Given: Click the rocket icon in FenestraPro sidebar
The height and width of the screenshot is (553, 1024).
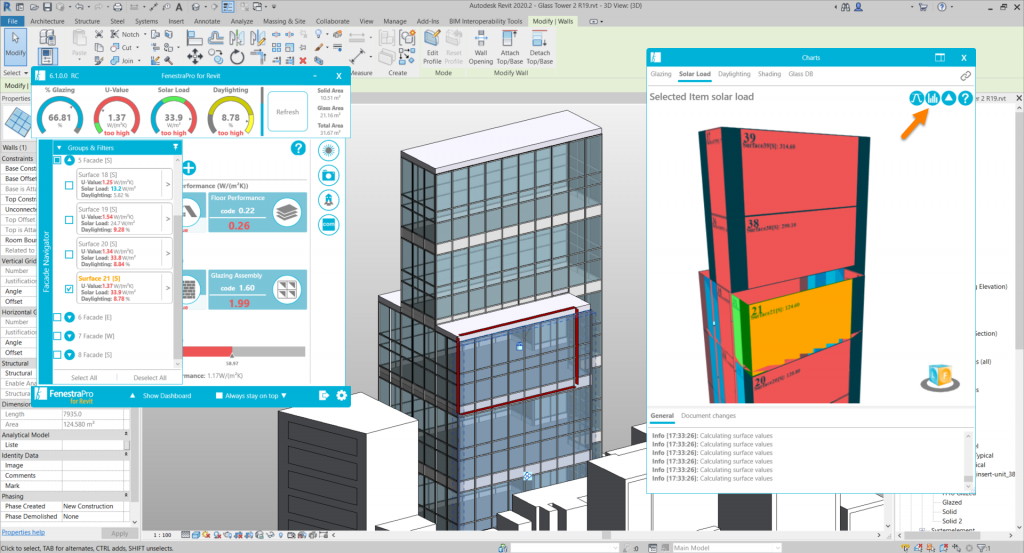Looking at the screenshot, I should click(x=328, y=200).
